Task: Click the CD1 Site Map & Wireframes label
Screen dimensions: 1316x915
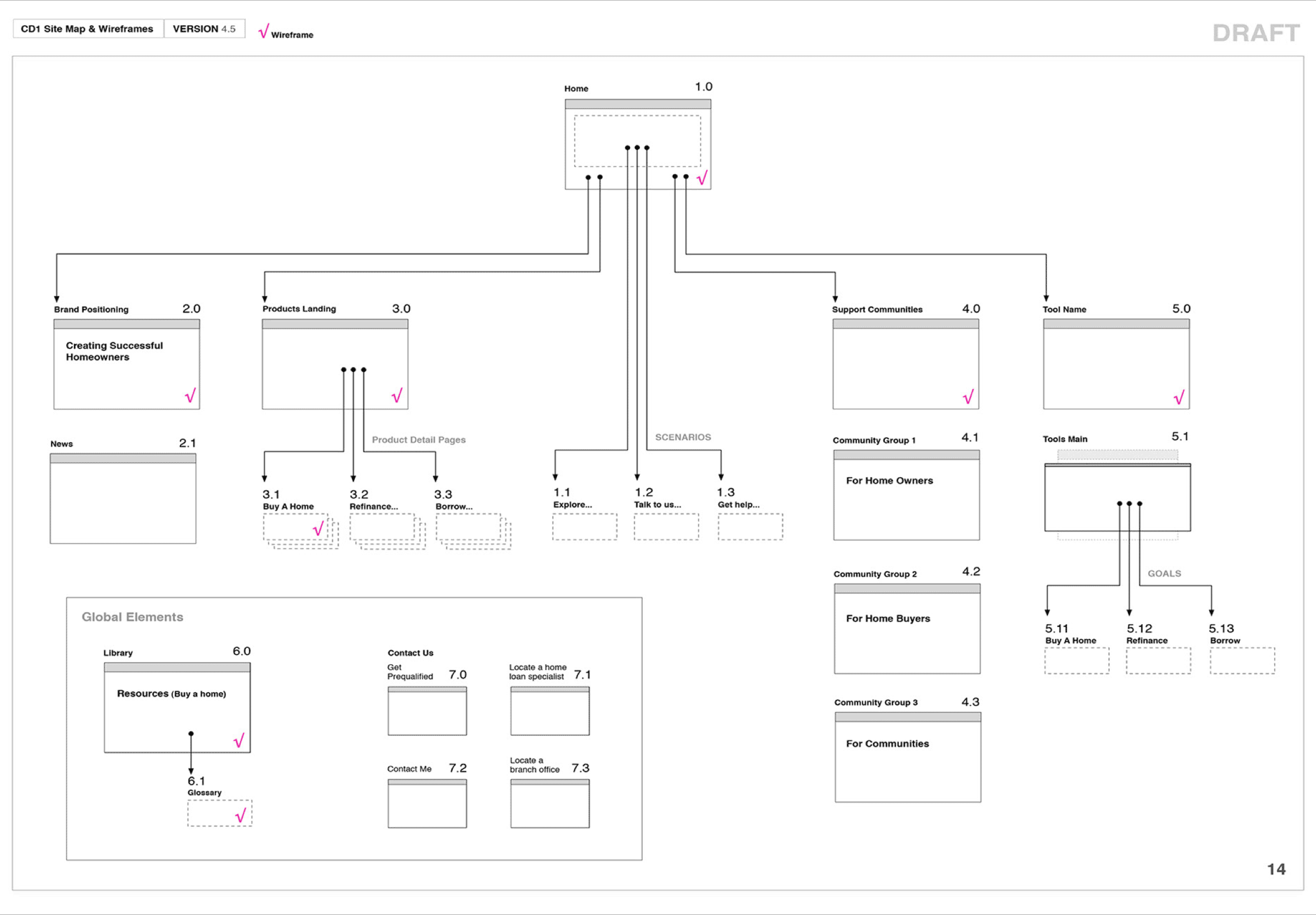Action: point(87,29)
